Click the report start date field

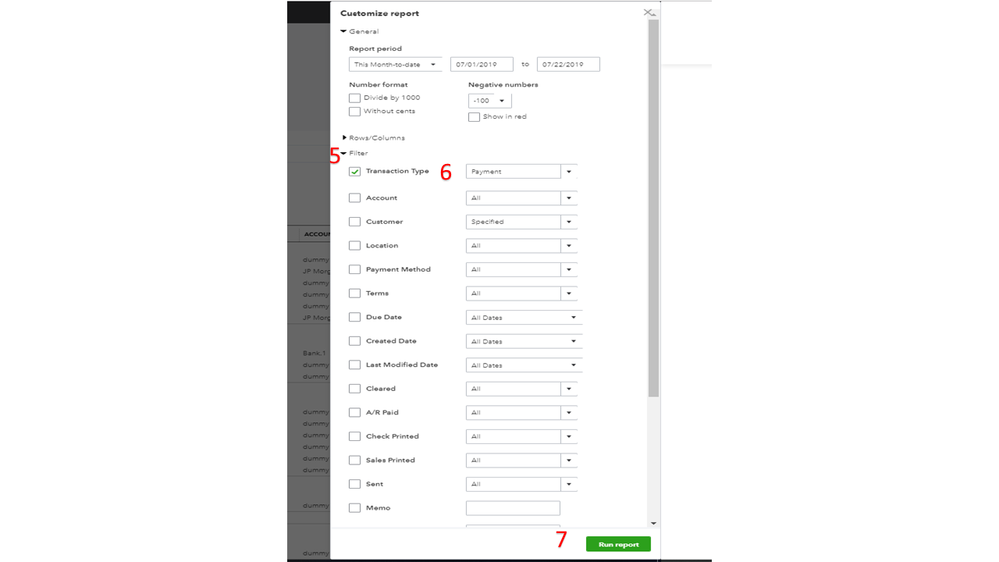pos(481,65)
